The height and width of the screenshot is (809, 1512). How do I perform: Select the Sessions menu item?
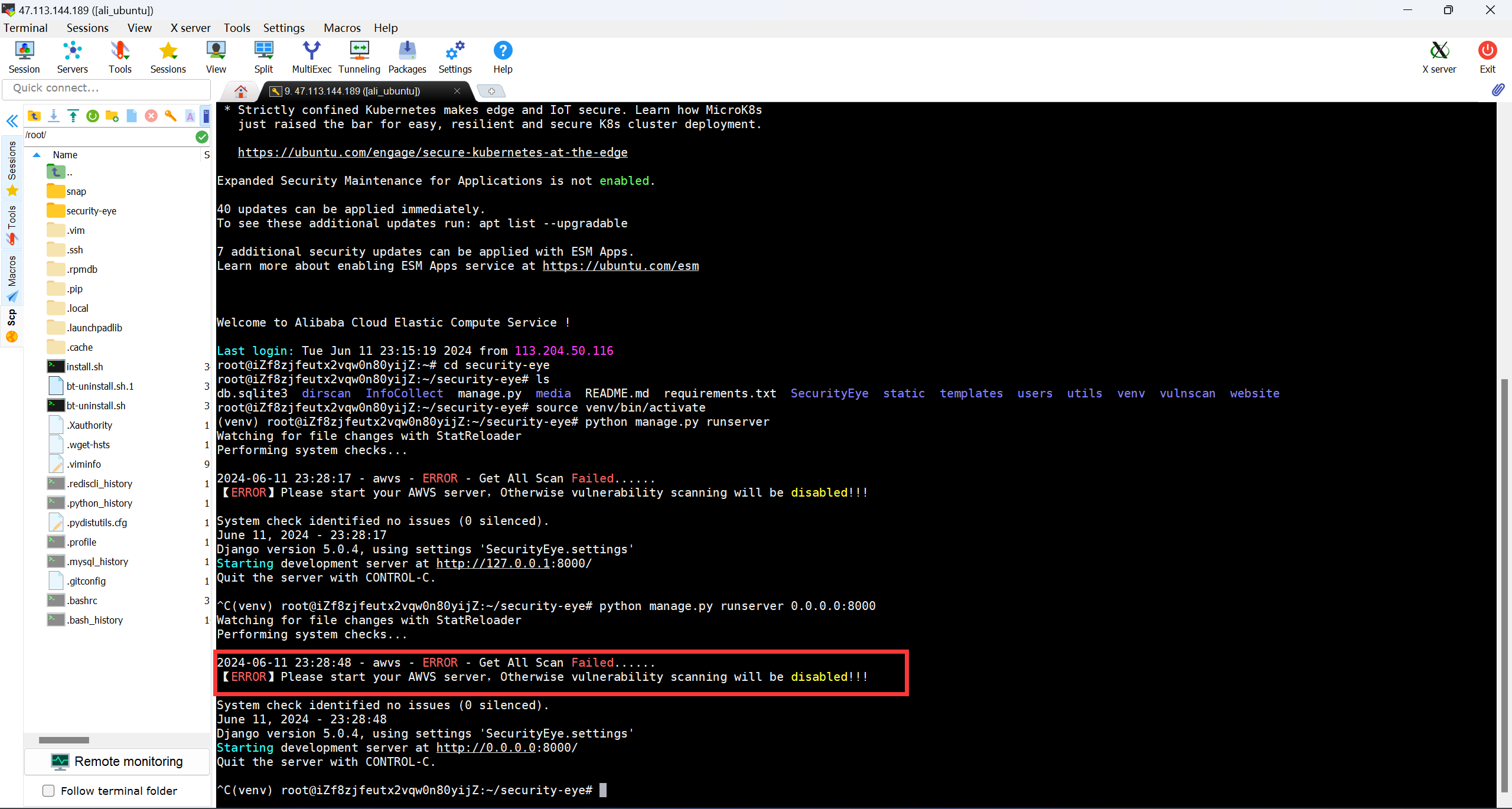[x=87, y=27]
